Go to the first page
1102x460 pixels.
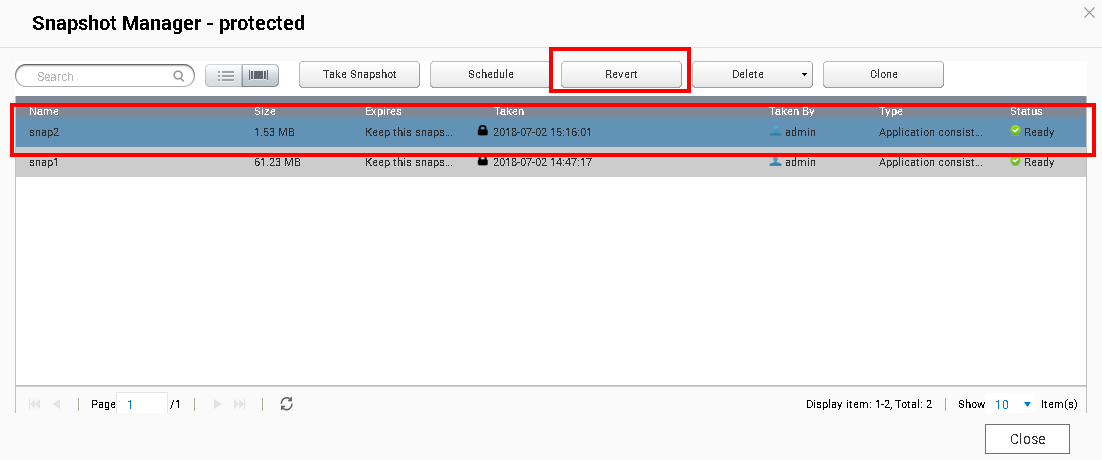[35, 404]
